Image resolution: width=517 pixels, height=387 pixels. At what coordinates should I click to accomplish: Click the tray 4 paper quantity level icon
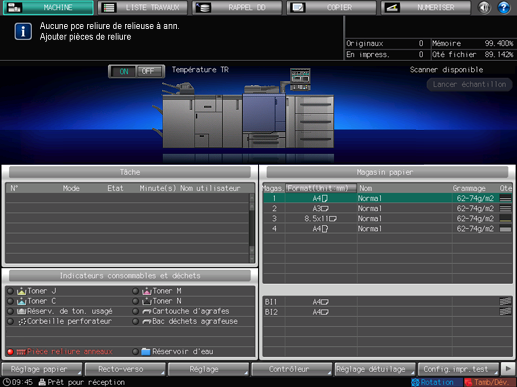coord(505,229)
